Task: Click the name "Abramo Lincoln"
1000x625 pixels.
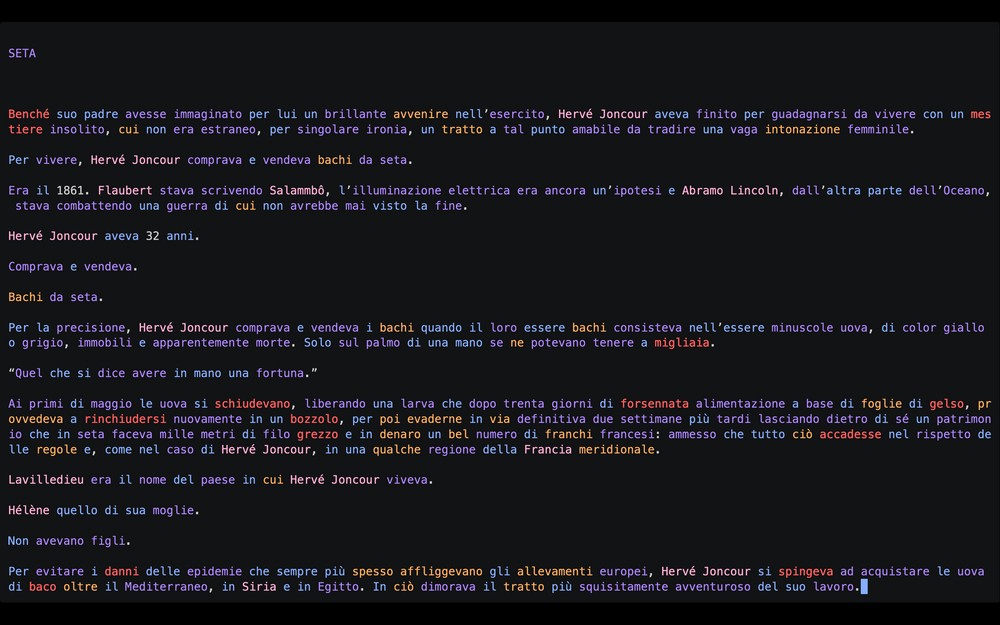Action: tap(730, 190)
